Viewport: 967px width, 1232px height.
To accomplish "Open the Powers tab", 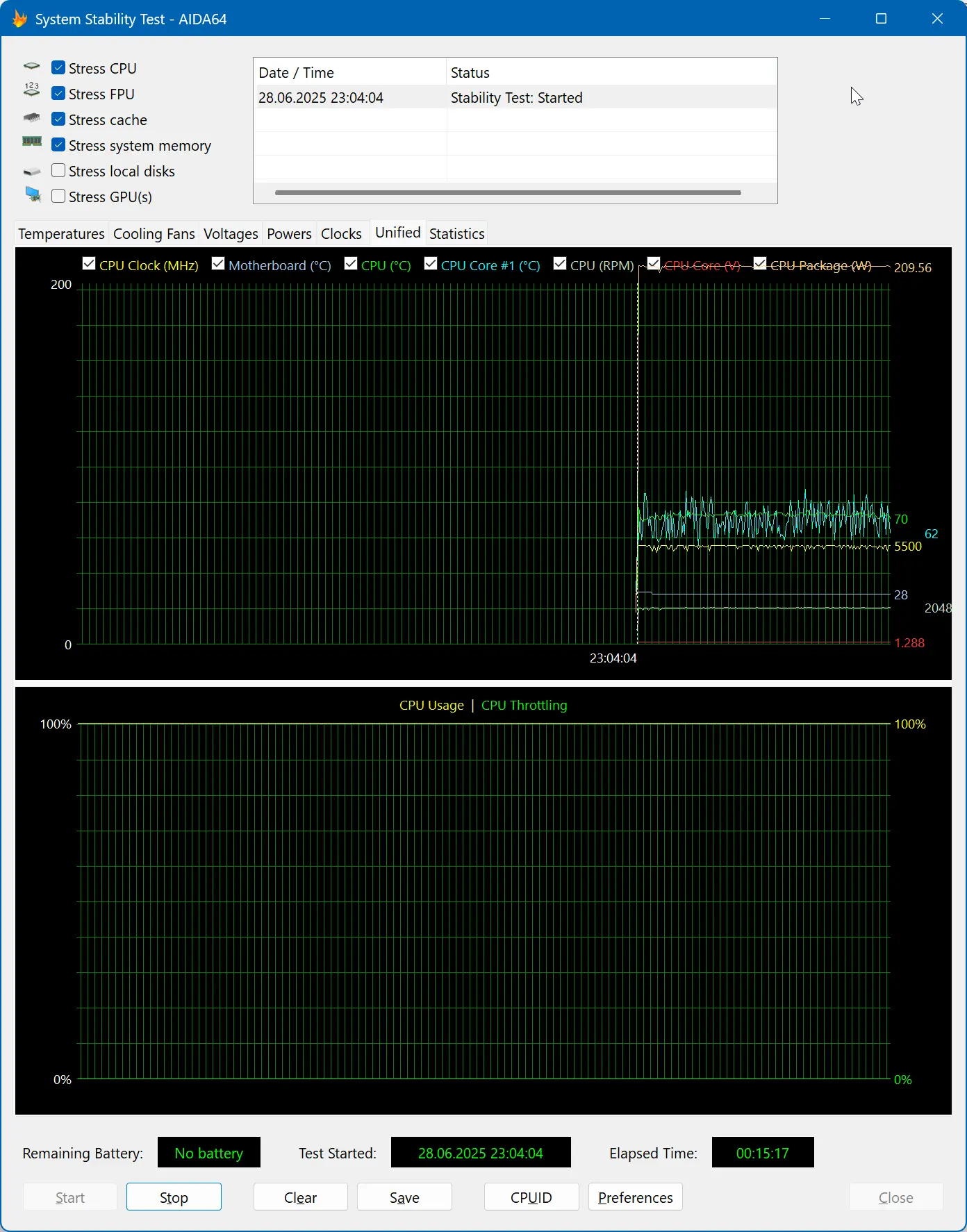I will (x=289, y=234).
